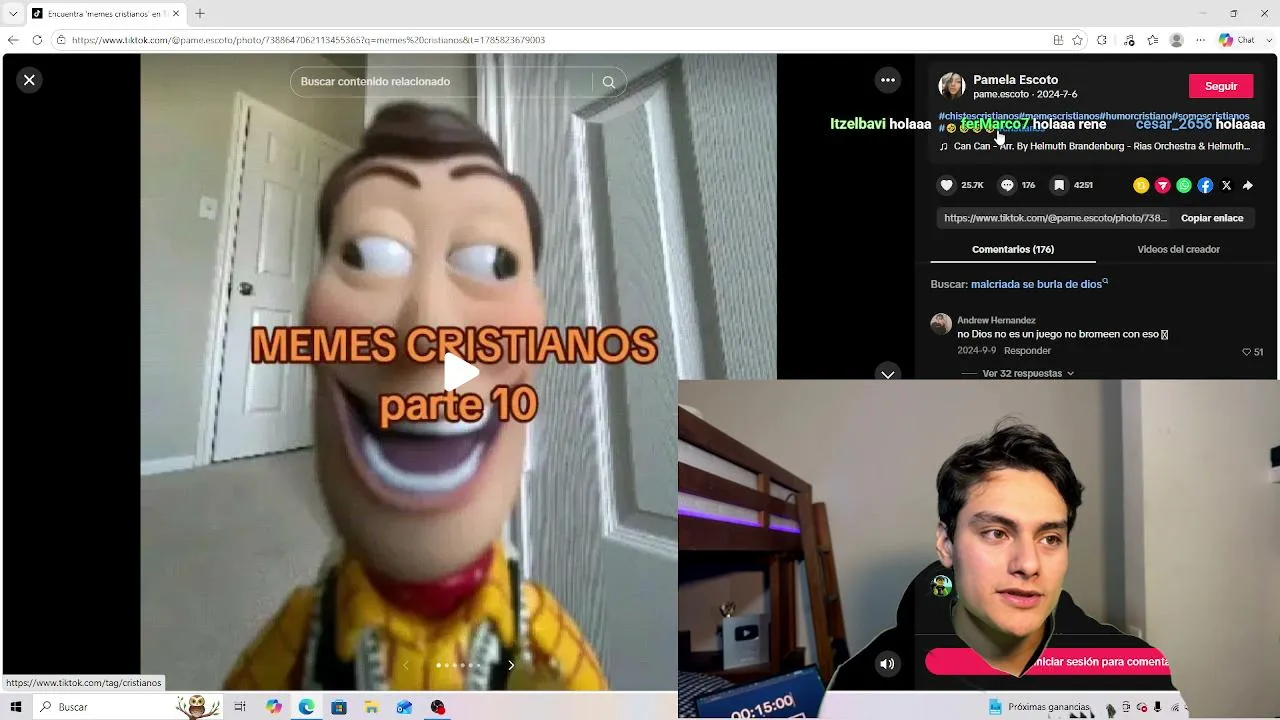Open Pamela Escoto's profile avatar
Image resolution: width=1280 pixels, height=720 pixels.
952,86
